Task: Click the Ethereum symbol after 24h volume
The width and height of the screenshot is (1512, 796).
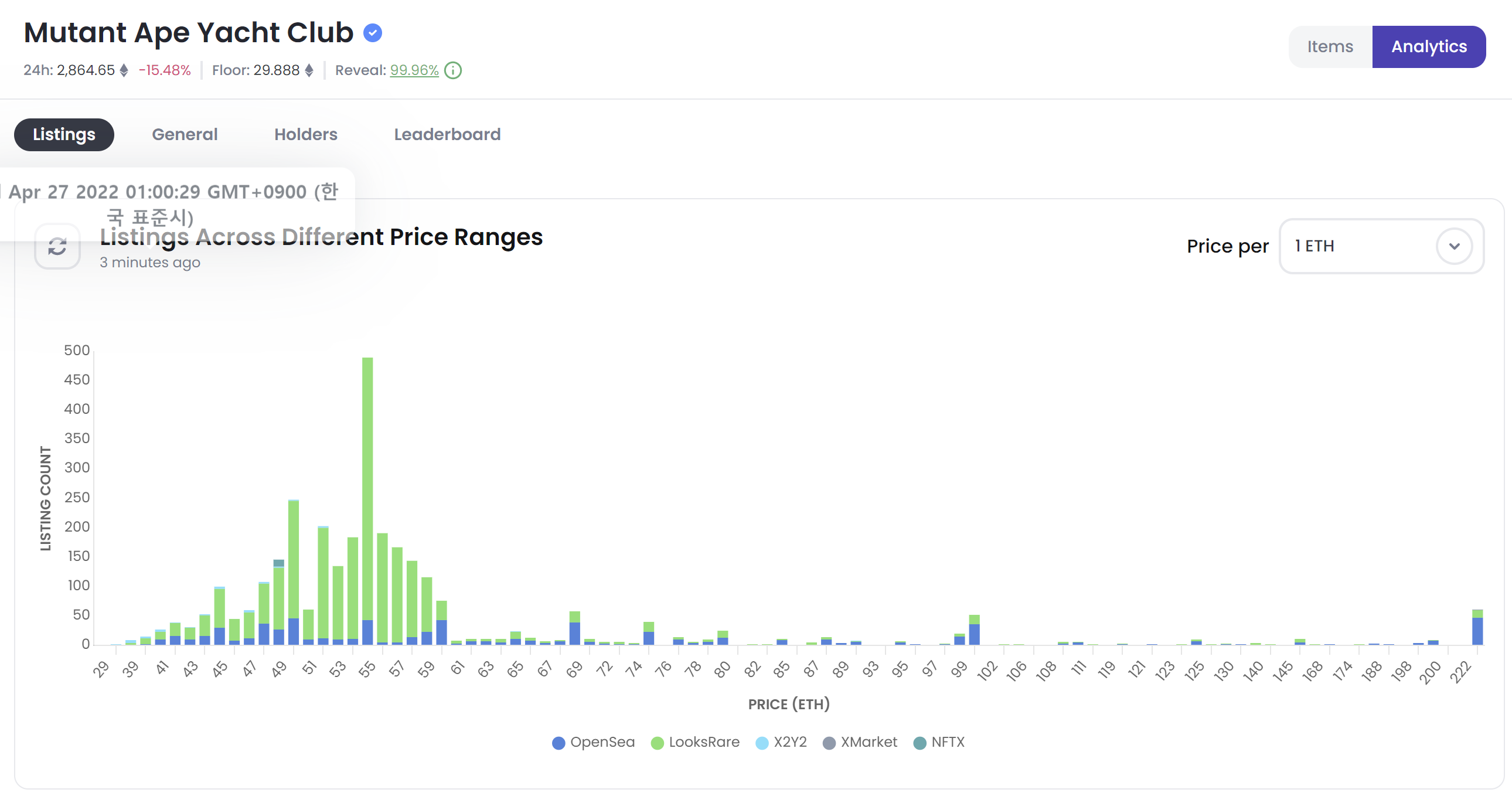Action: click(x=124, y=70)
